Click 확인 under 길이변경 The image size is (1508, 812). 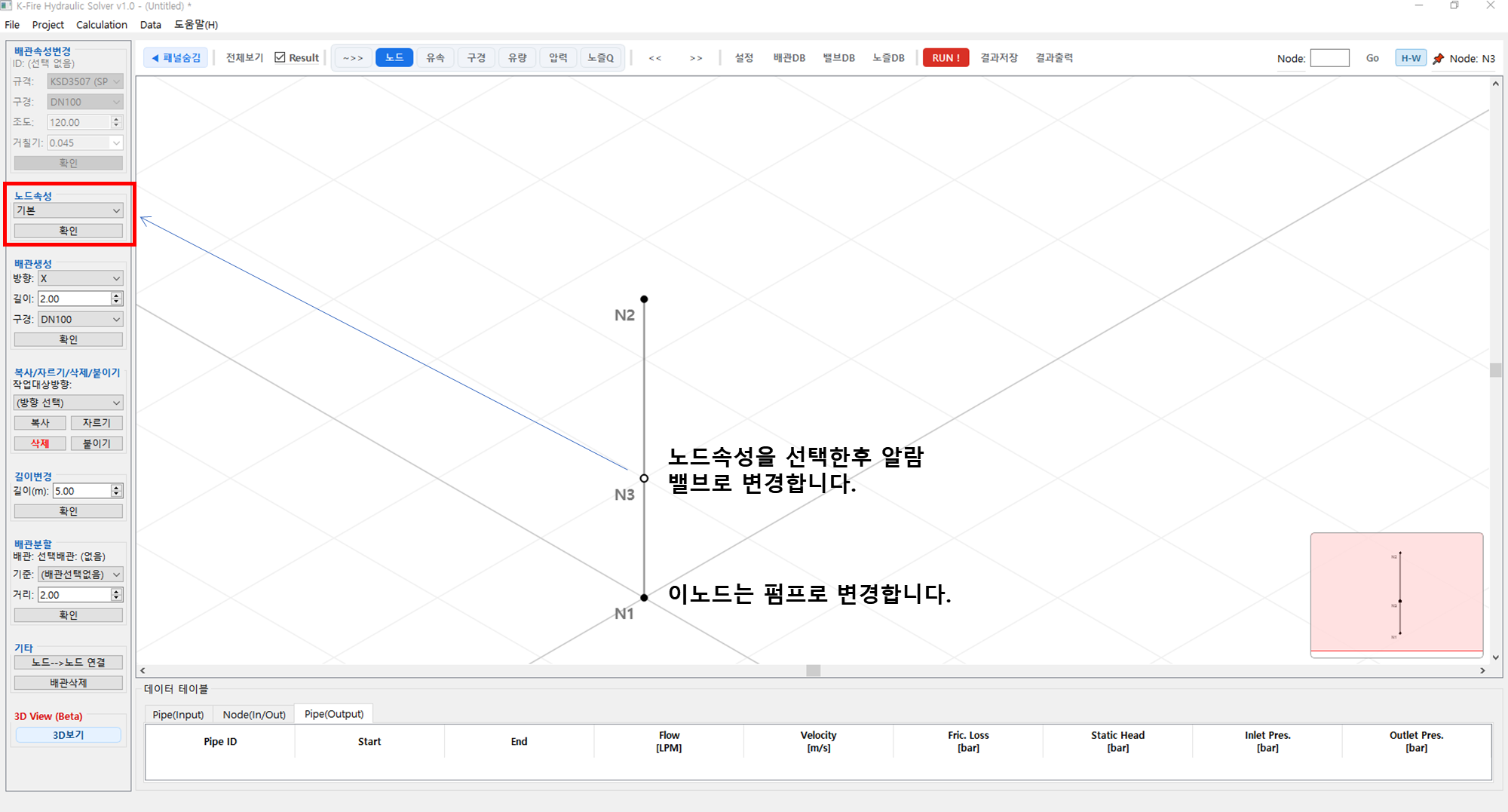click(x=69, y=511)
